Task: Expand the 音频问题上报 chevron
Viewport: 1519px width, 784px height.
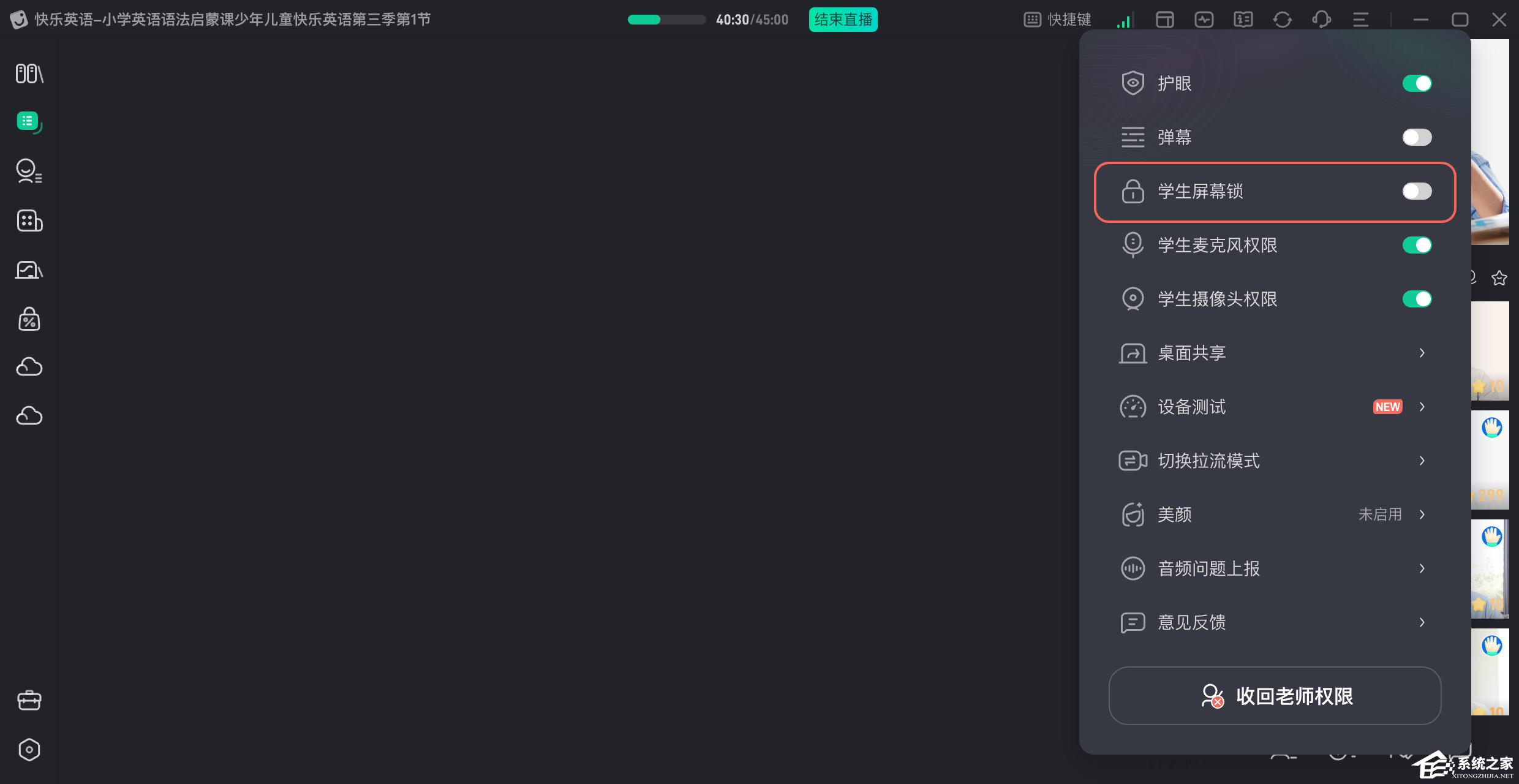Action: pos(1422,568)
